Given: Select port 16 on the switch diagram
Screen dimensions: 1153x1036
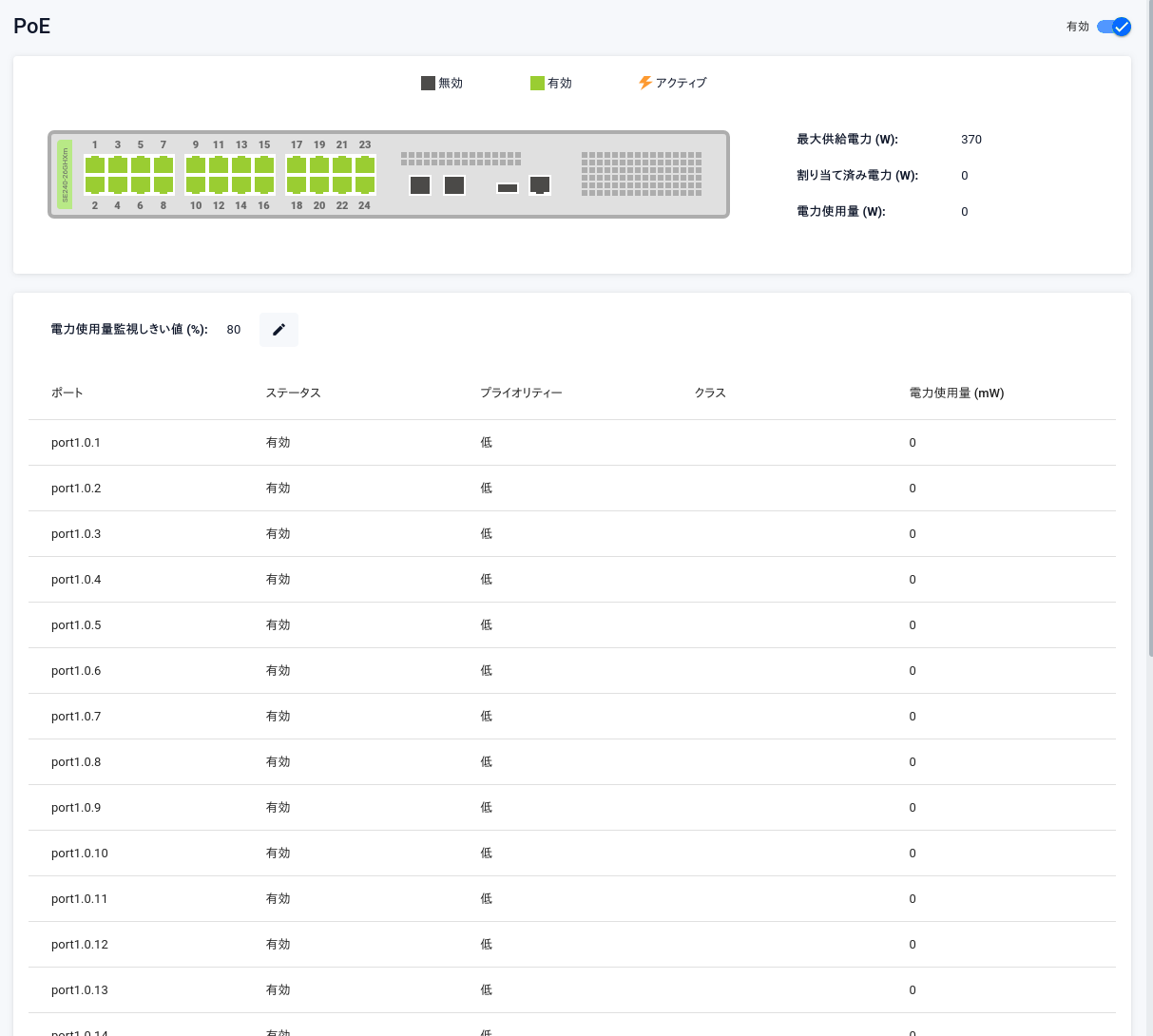Looking at the screenshot, I should (264, 184).
